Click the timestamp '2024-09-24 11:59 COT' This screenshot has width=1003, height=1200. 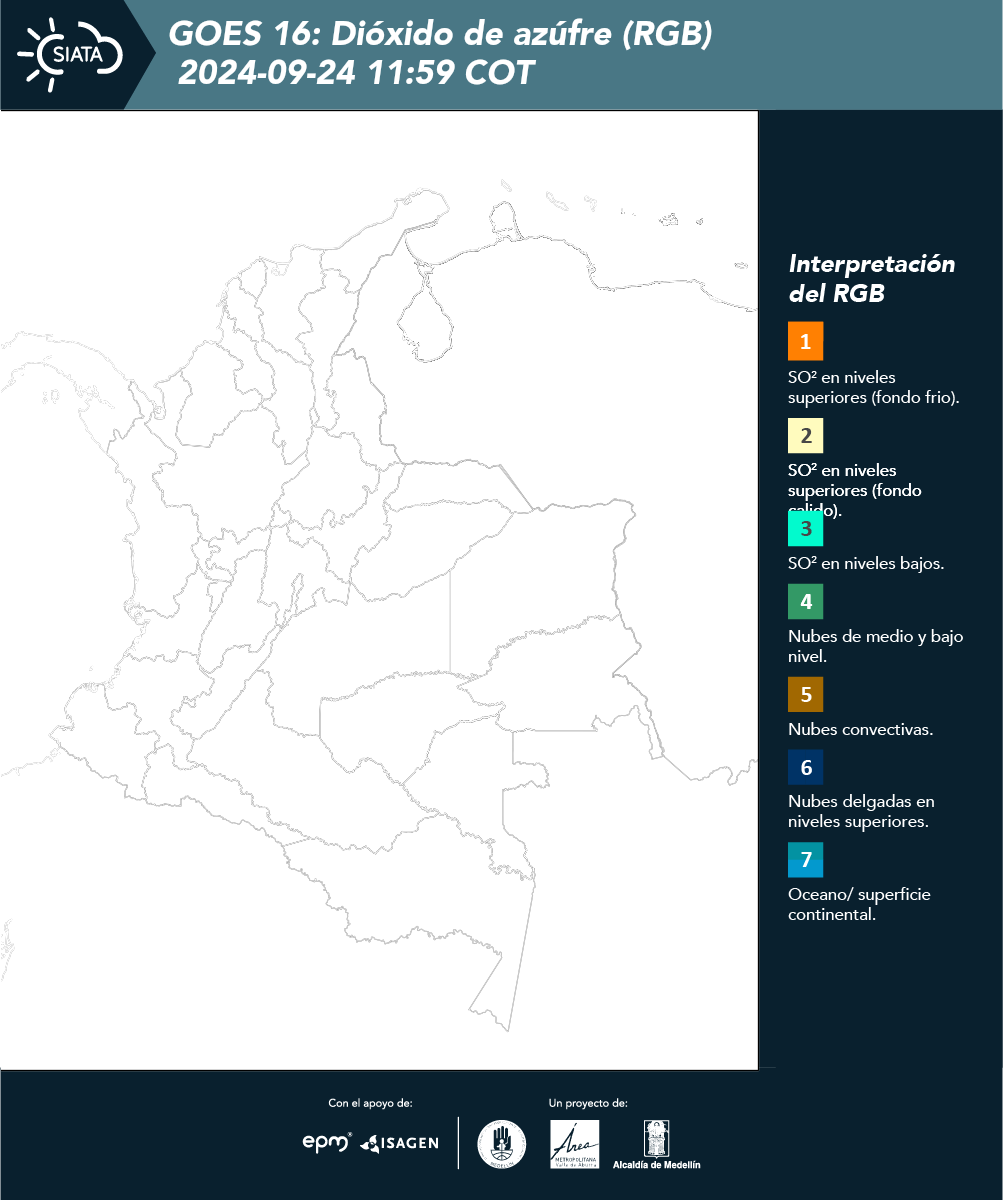[x=357, y=73]
